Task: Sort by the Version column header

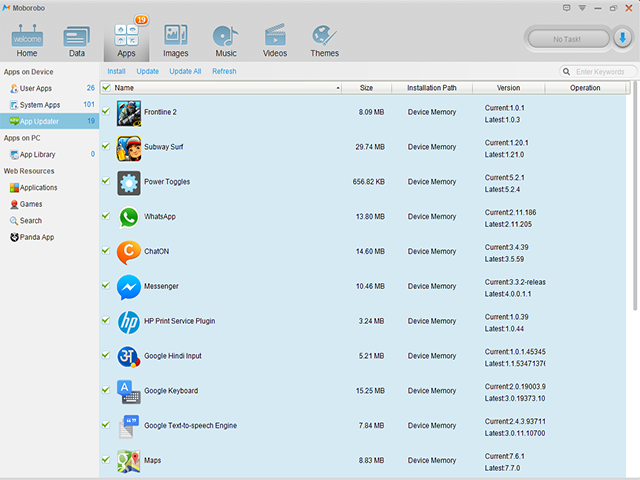Action: pyautogui.click(x=509, y=88)
